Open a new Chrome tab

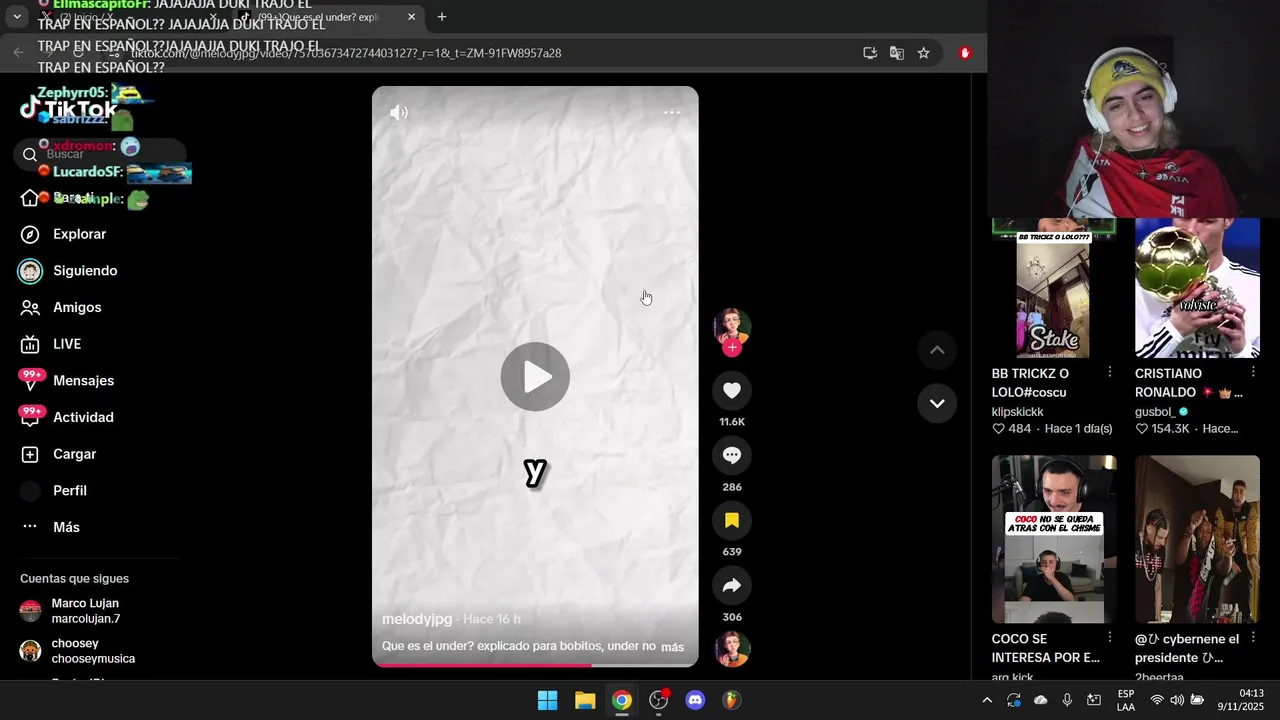point(442,17)
